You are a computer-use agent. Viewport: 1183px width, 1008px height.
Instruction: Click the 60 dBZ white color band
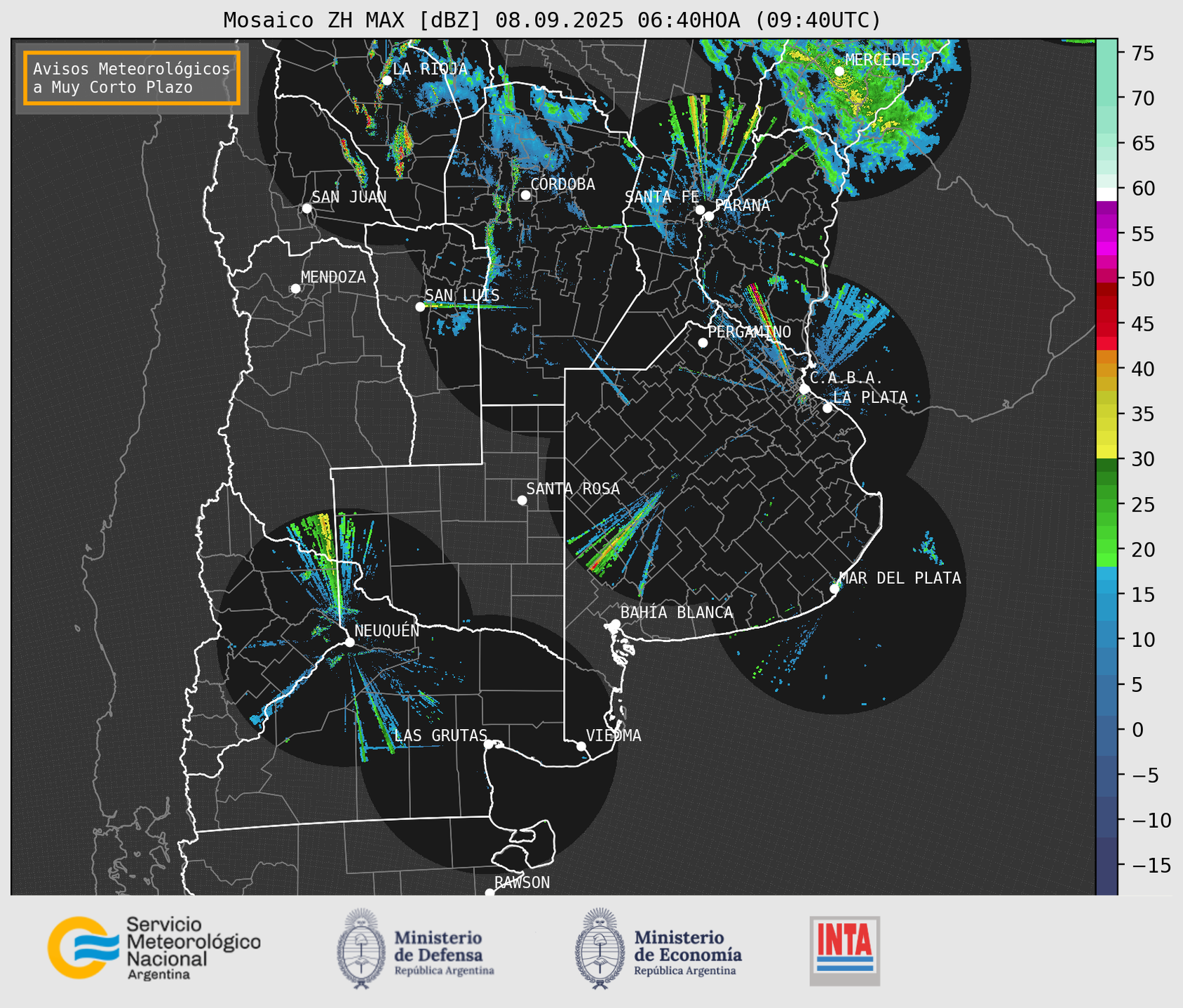point(1107,194)
